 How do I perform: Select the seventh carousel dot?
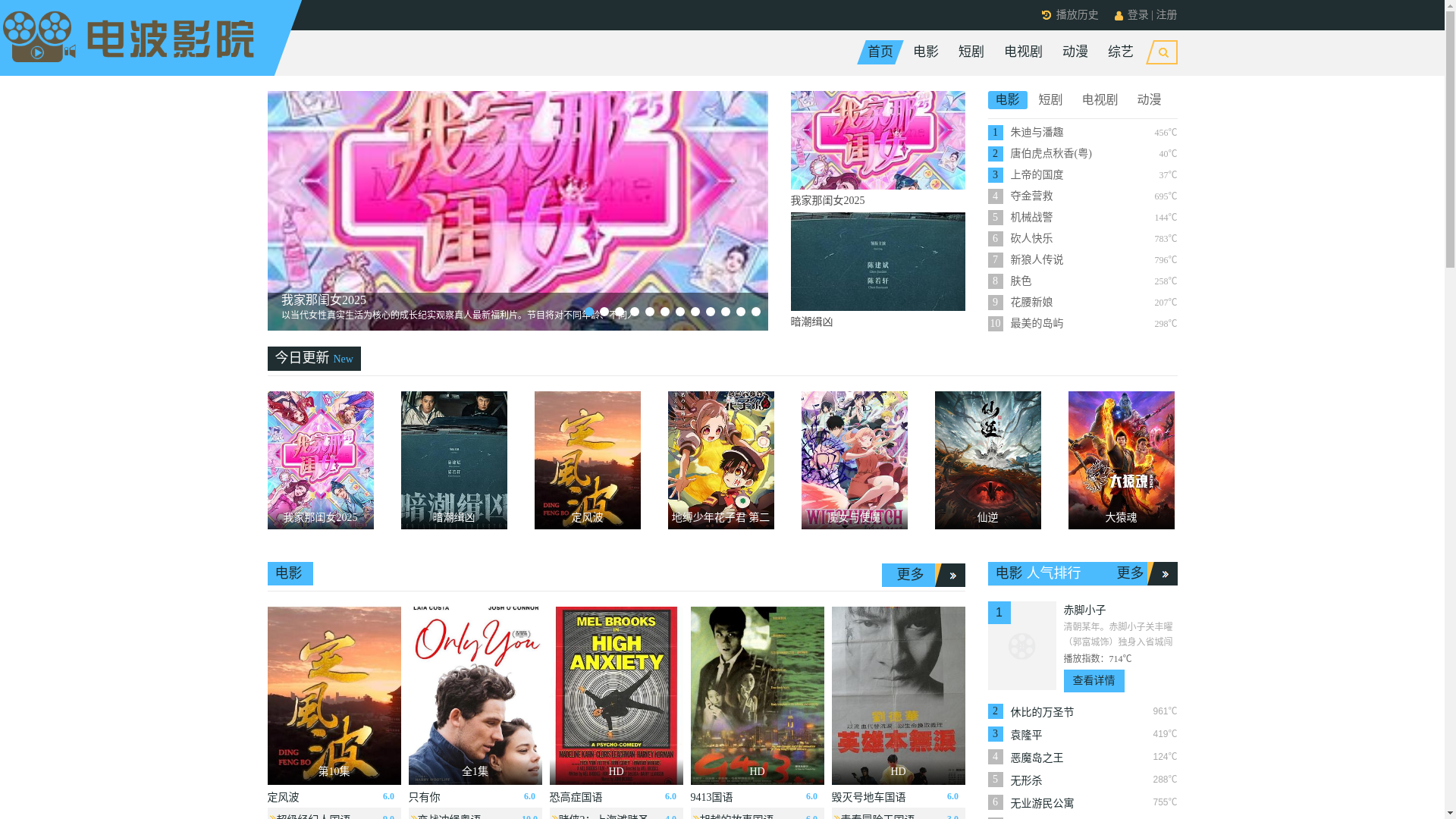pyautogui.click(x=680, y=312)
